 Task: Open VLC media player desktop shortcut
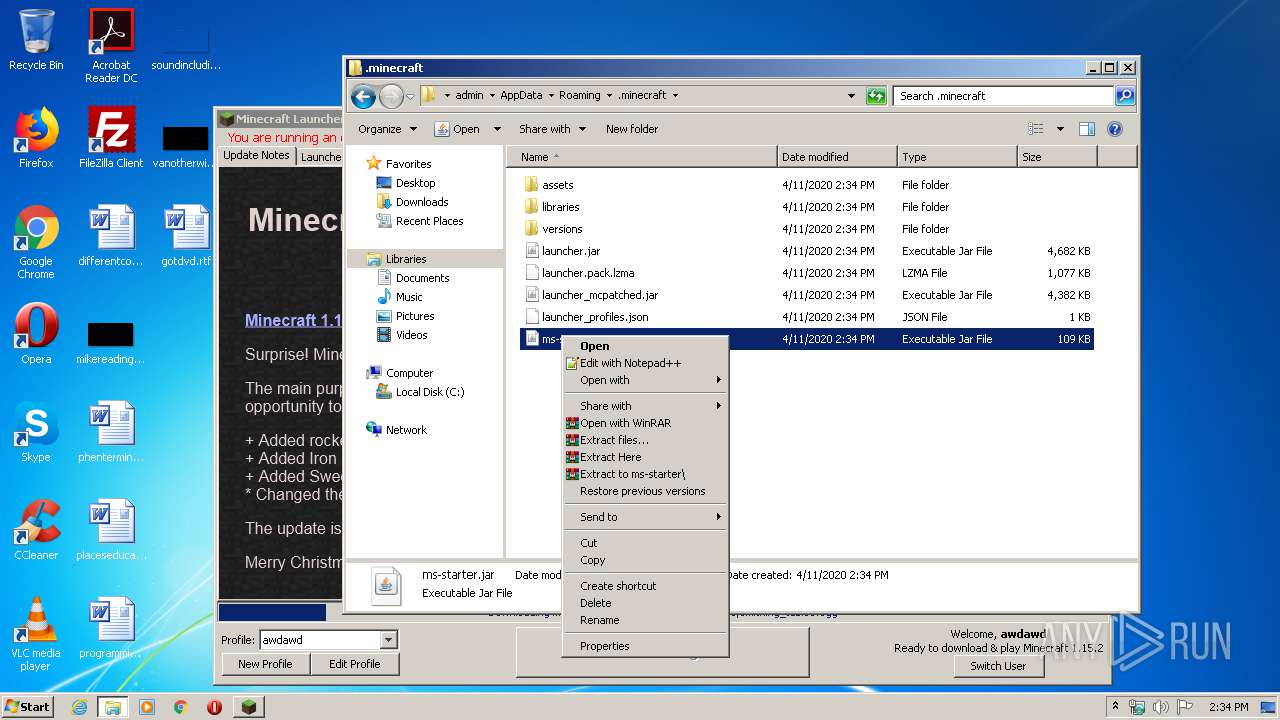(x=36, y=634)
